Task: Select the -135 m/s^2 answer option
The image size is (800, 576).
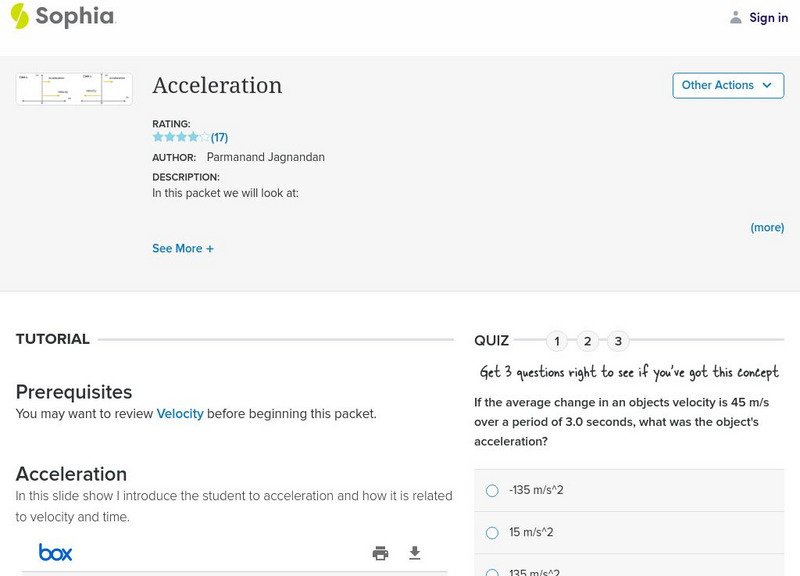Action: pyautogui.click(x=492, y=490)
